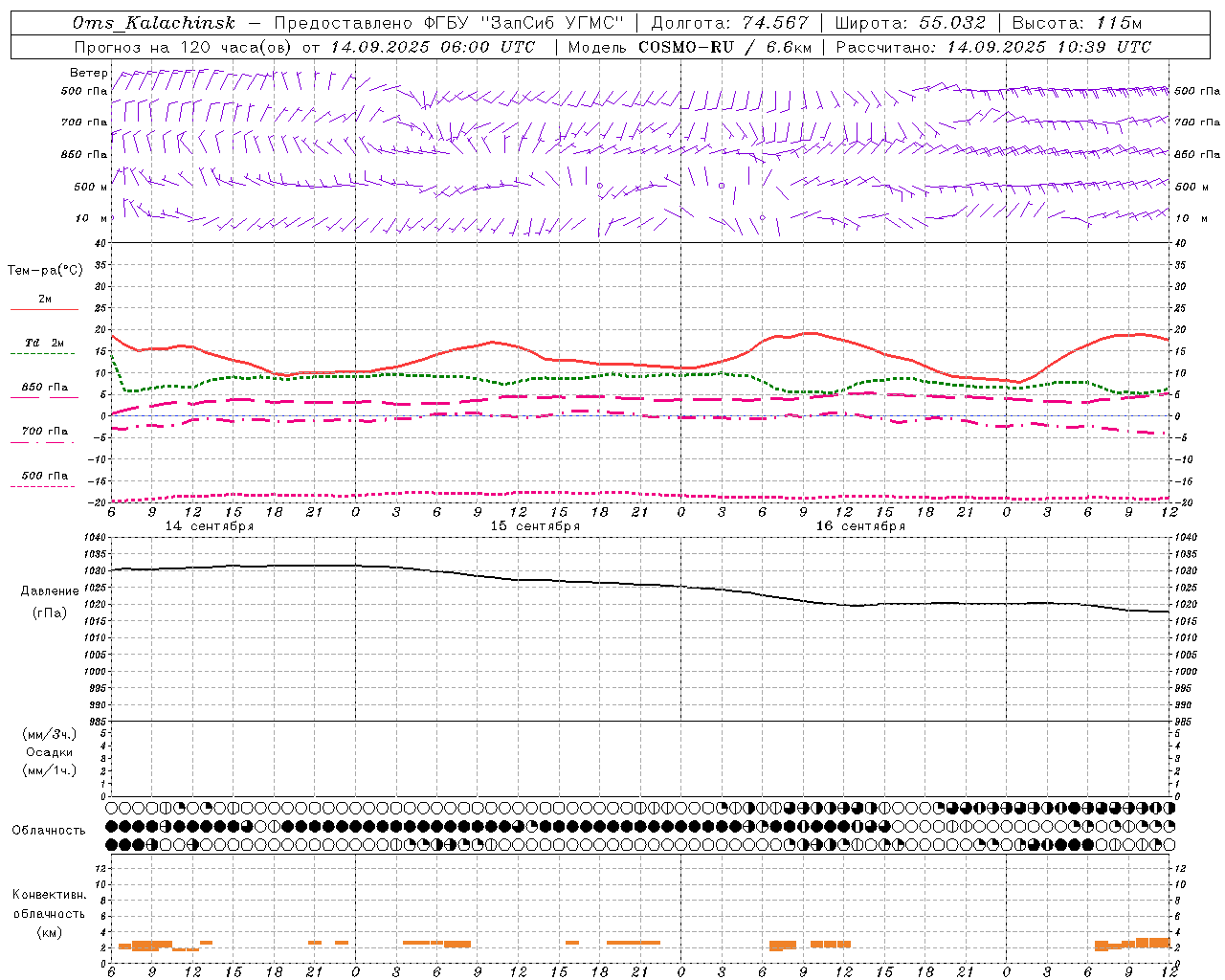The image size is (1225, 980).
Task: Click the 15 сентября date label
Action: coord(535,526)
